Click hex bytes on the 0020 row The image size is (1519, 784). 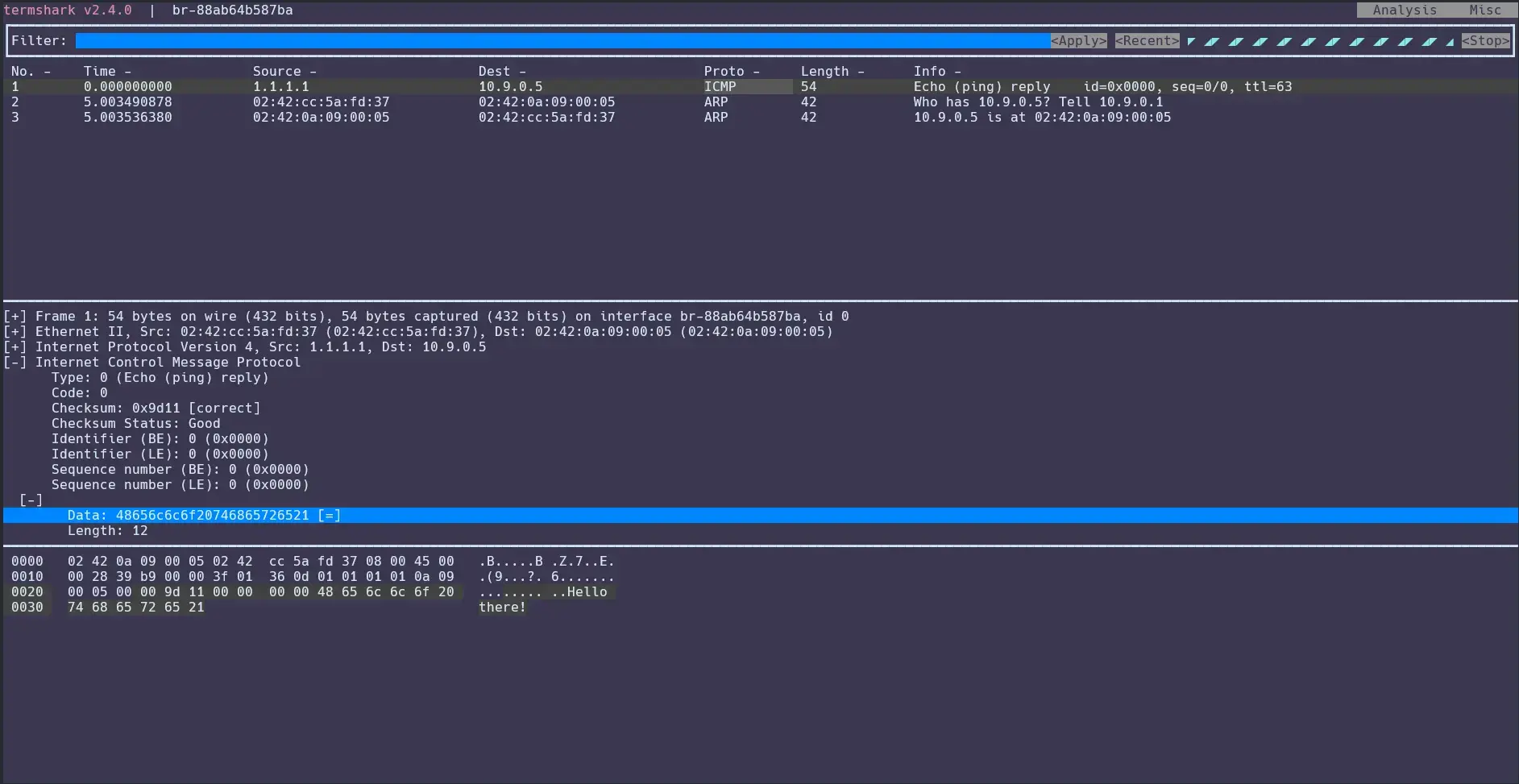coord(260,591)
